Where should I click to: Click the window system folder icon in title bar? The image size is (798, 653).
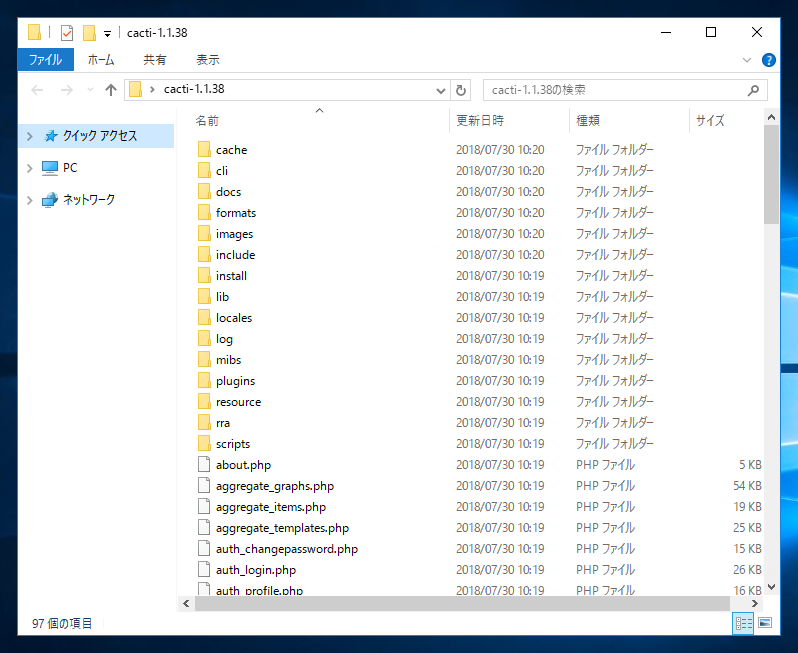pyautogui.click(x=34, y=33)
